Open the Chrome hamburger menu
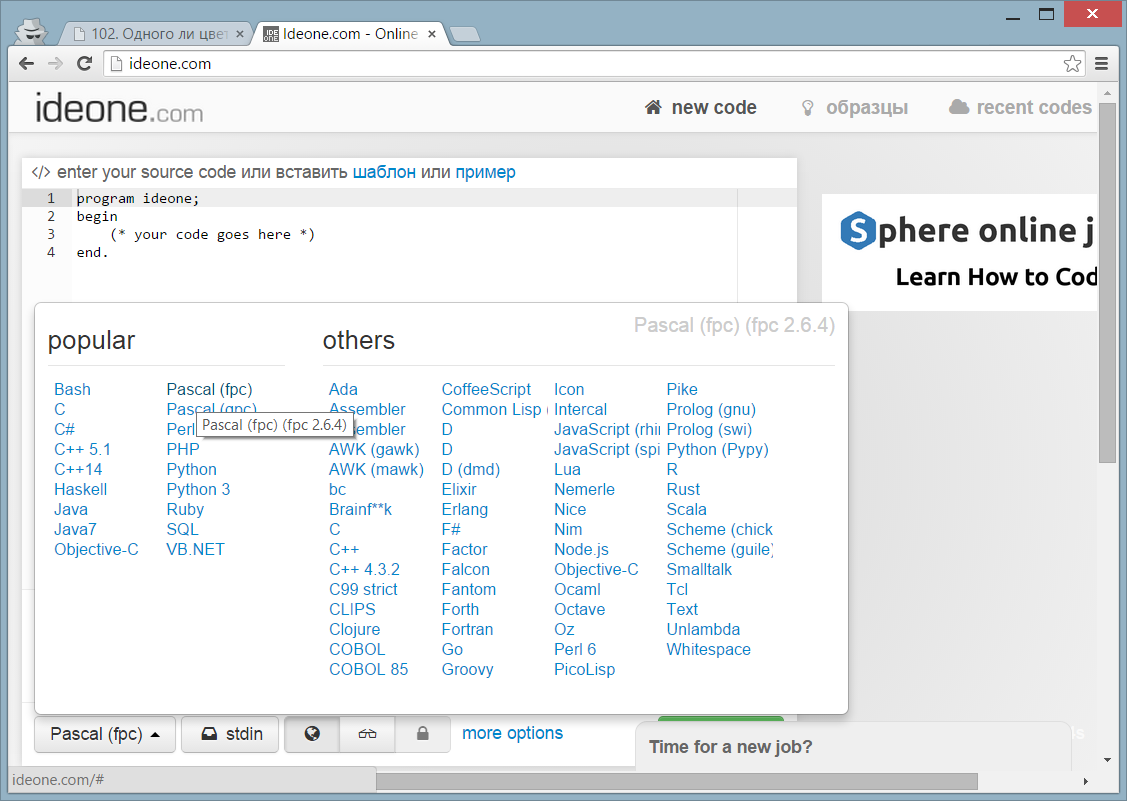Viewport: 1127px width, 801px height. click(1101, 63)
